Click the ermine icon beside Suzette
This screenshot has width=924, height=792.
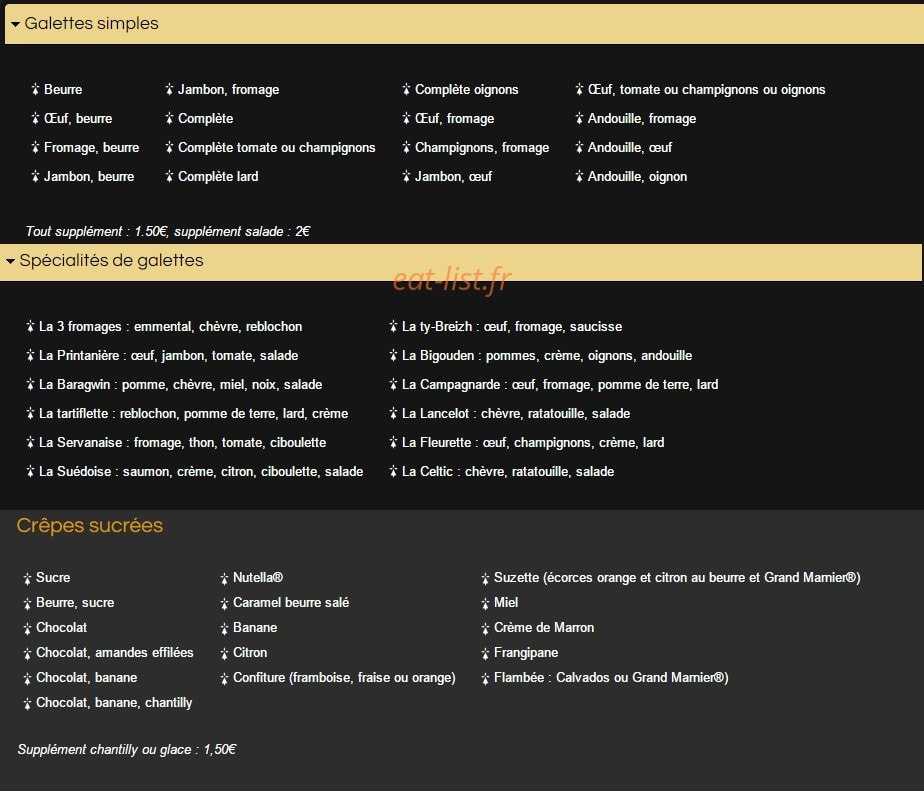tap(485, 578)
